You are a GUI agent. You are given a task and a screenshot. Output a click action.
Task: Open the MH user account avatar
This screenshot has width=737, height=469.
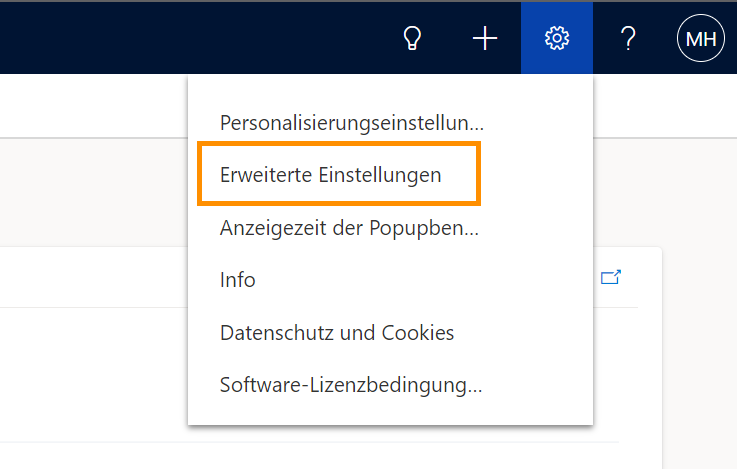tap(701, 38)
